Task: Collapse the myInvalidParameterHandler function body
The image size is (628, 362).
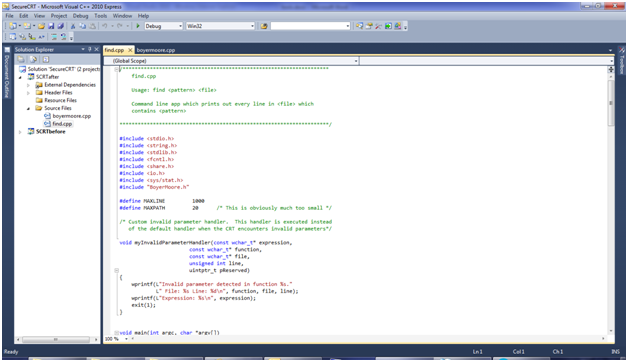Action: (117, 270)
